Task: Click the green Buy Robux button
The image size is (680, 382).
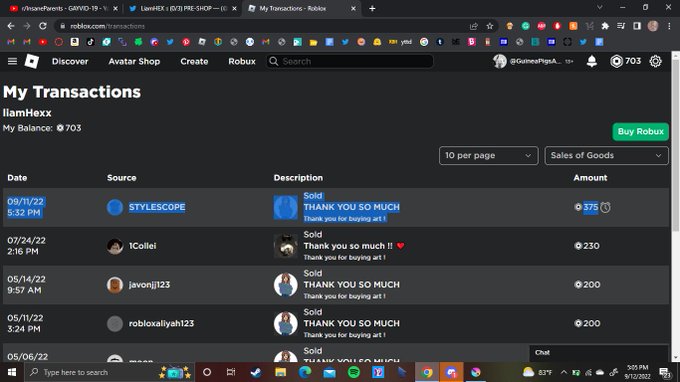Action: pyautogui.click(x=640, y=131)
